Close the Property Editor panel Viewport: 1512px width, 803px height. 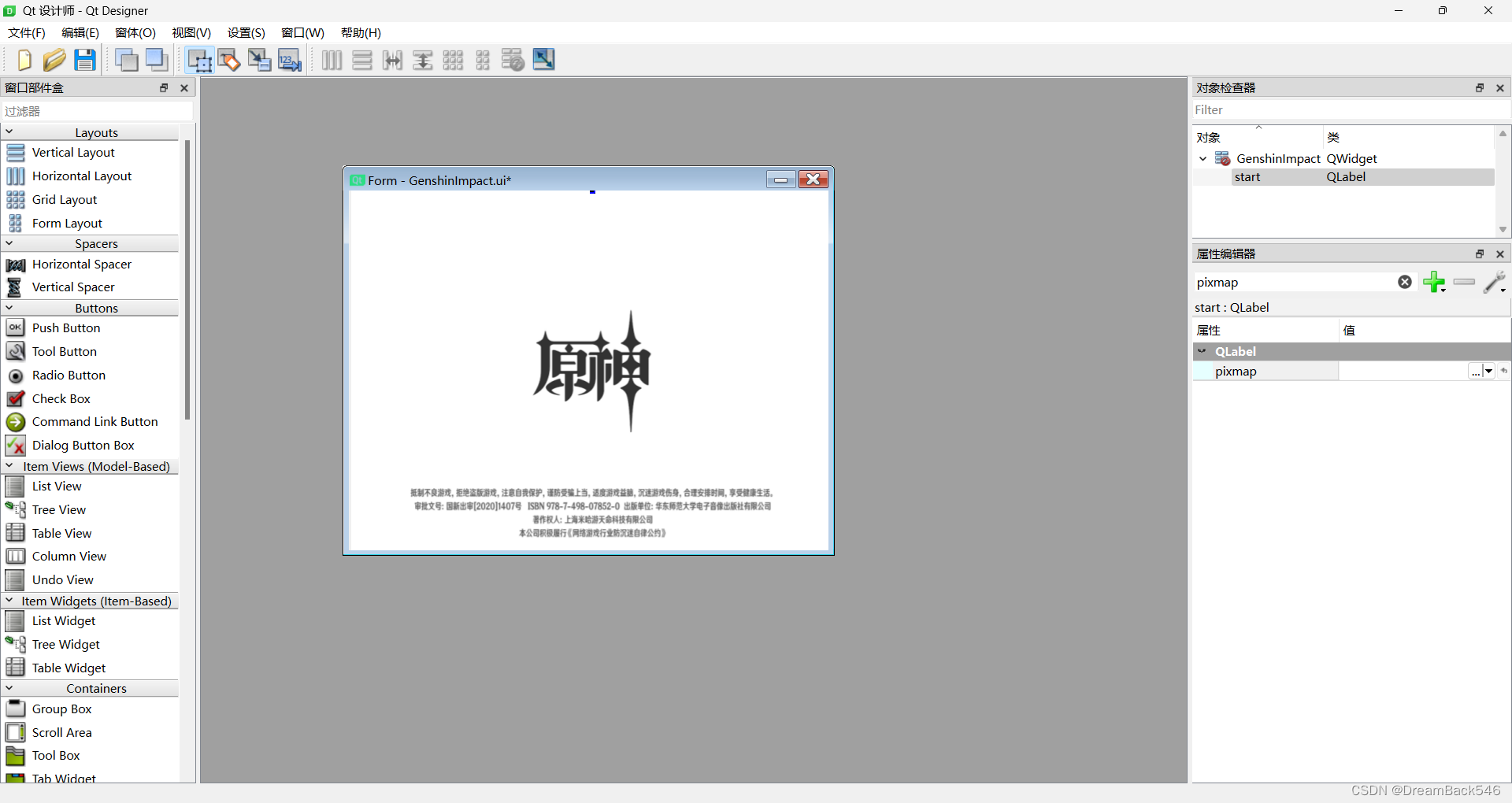coord(1500,254)
